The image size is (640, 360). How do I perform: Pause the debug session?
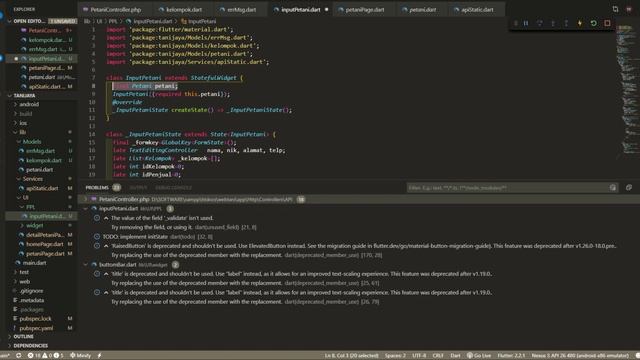[526, 23]
